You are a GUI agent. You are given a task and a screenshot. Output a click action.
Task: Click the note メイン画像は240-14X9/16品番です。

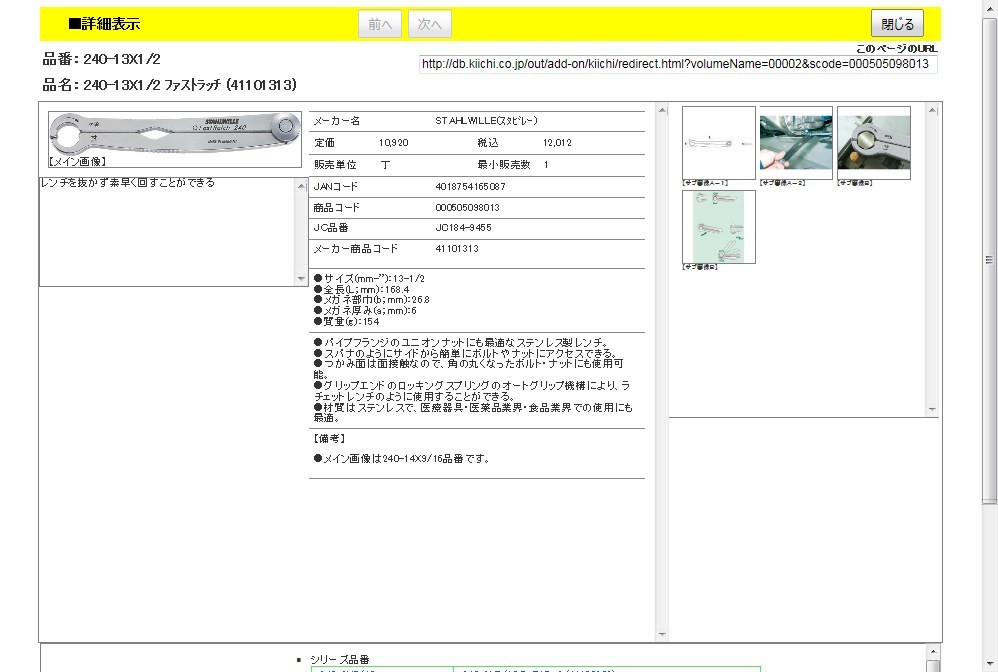pos(402,459)
